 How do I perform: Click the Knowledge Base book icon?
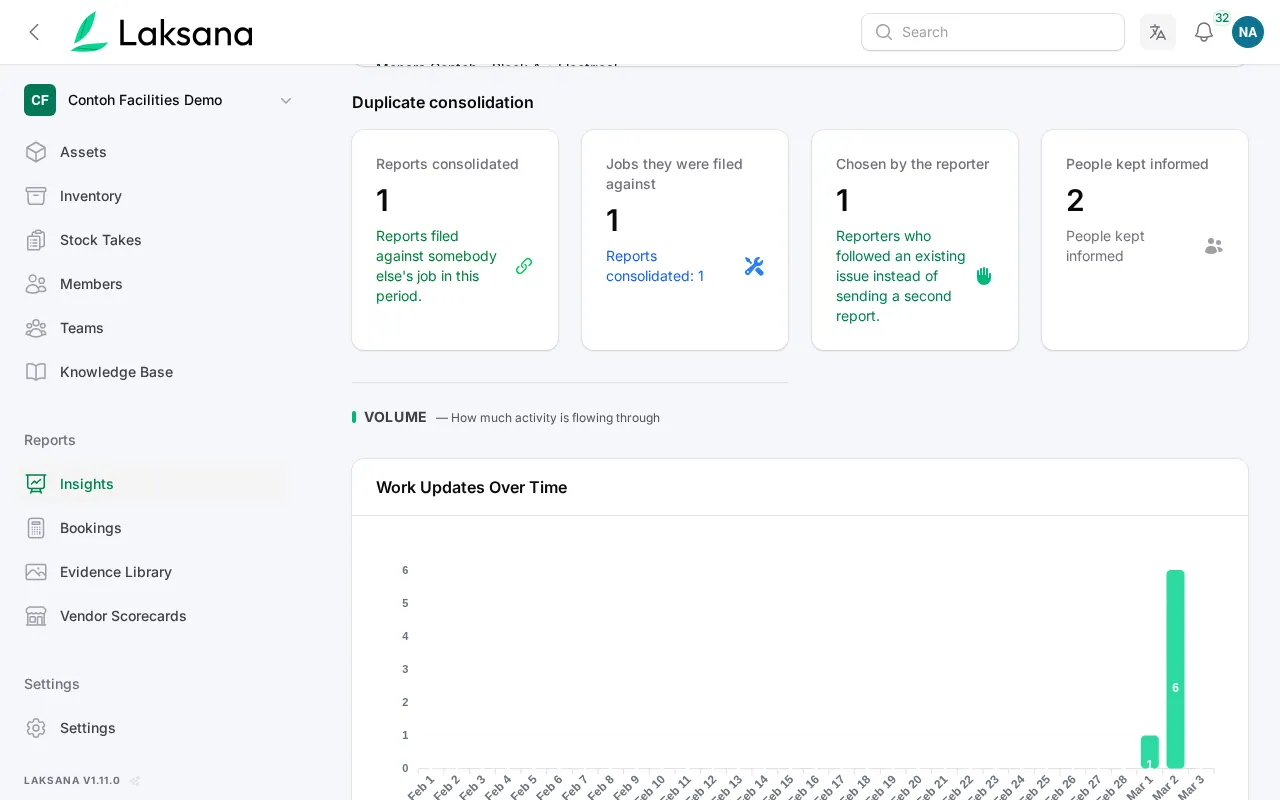coord(36,372)
